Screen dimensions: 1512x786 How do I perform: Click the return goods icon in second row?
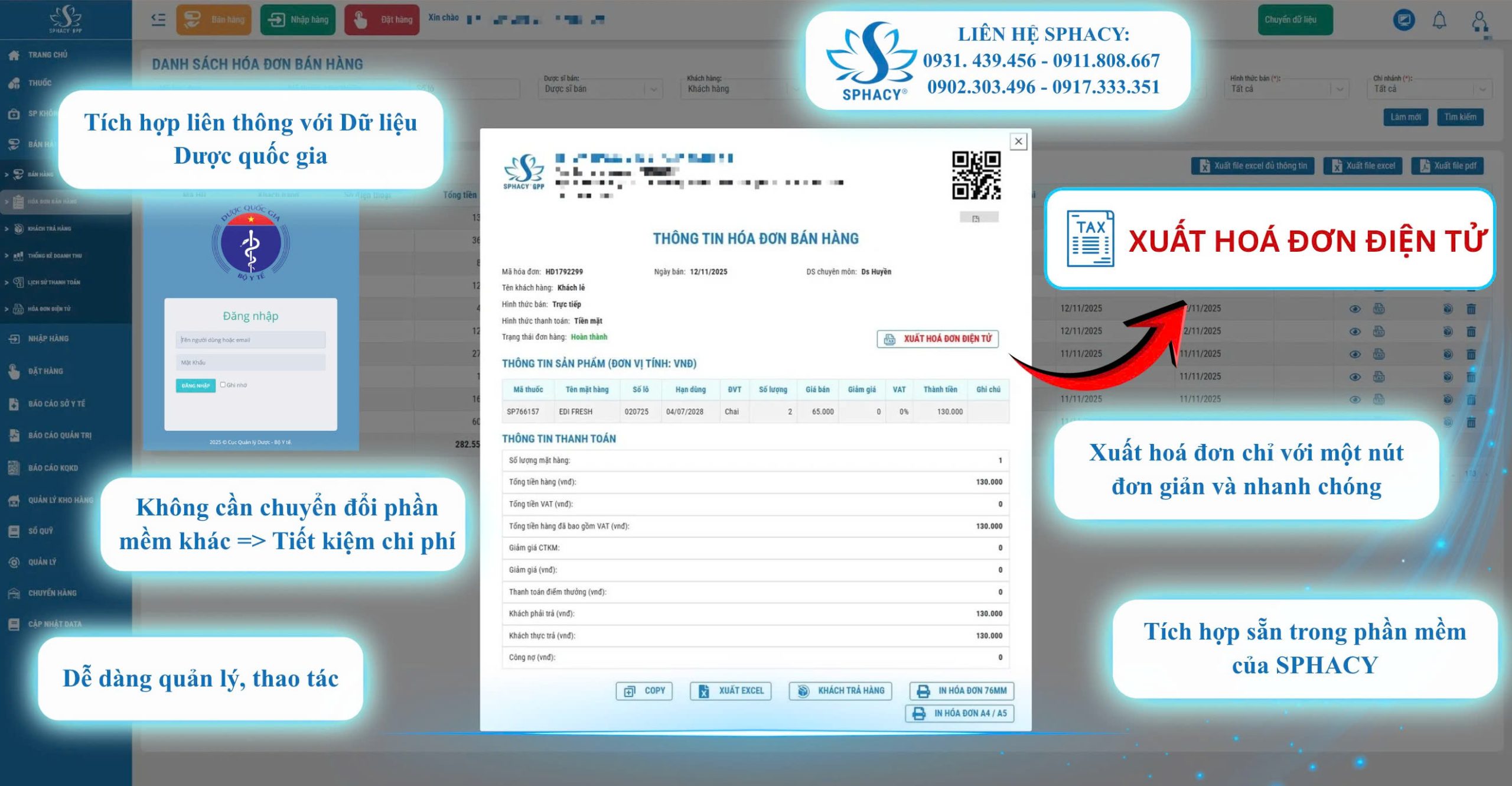click(x=1448, y=331)
